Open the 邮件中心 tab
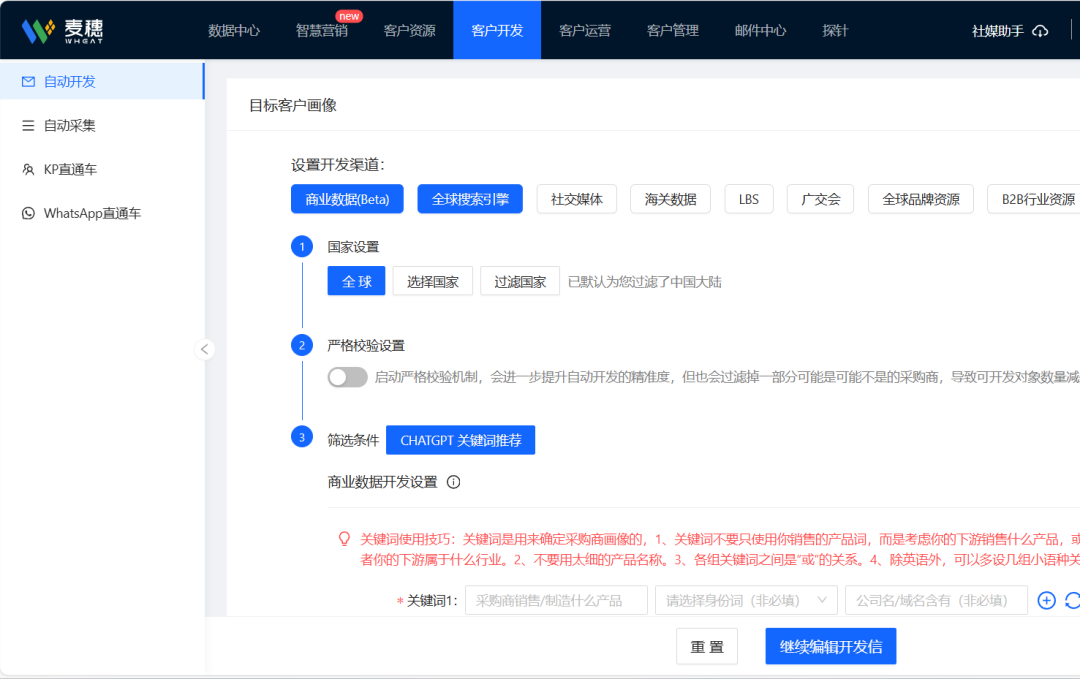Image resolution: width=1080 pixels, height=679 pixels. tap(760, 30)
